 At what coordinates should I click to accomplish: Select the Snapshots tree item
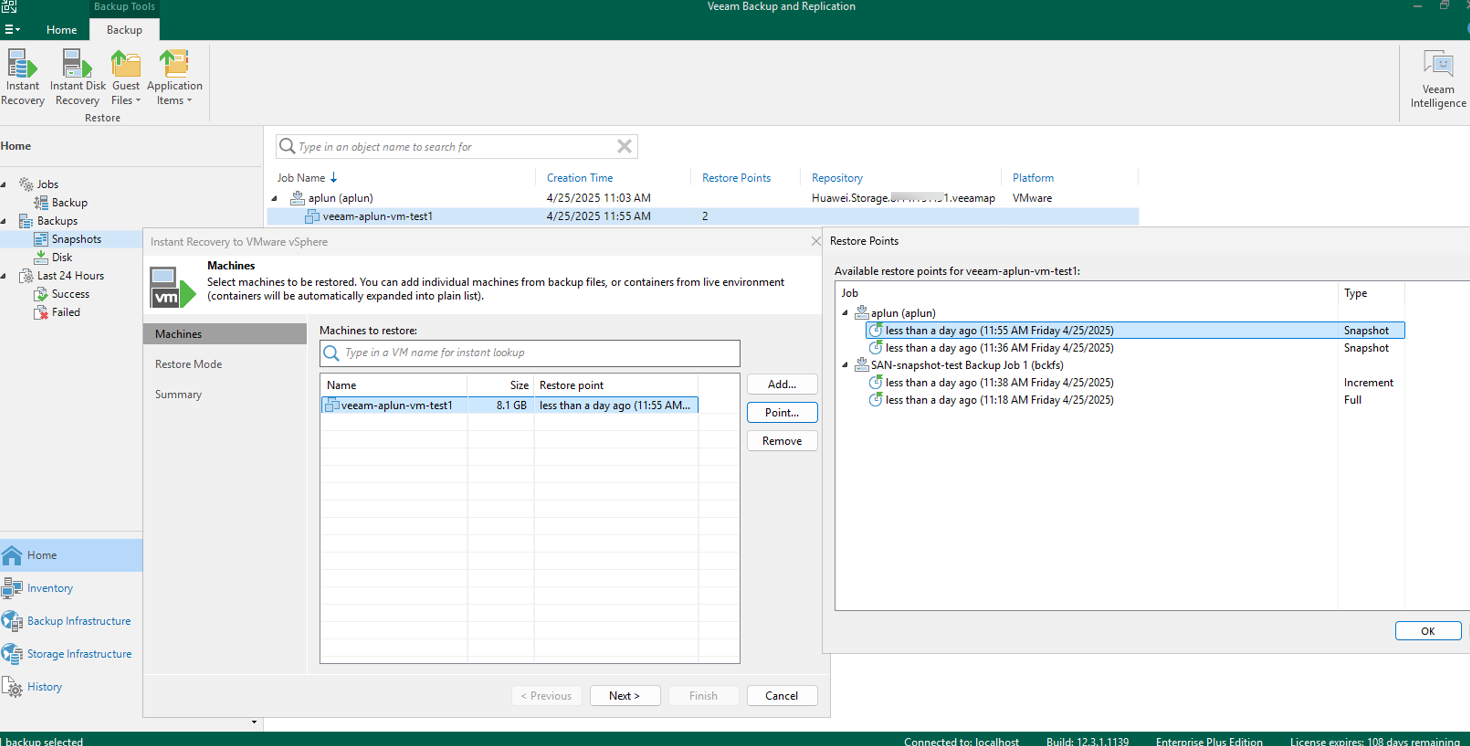pyautogui.click(x=76, y=239)
